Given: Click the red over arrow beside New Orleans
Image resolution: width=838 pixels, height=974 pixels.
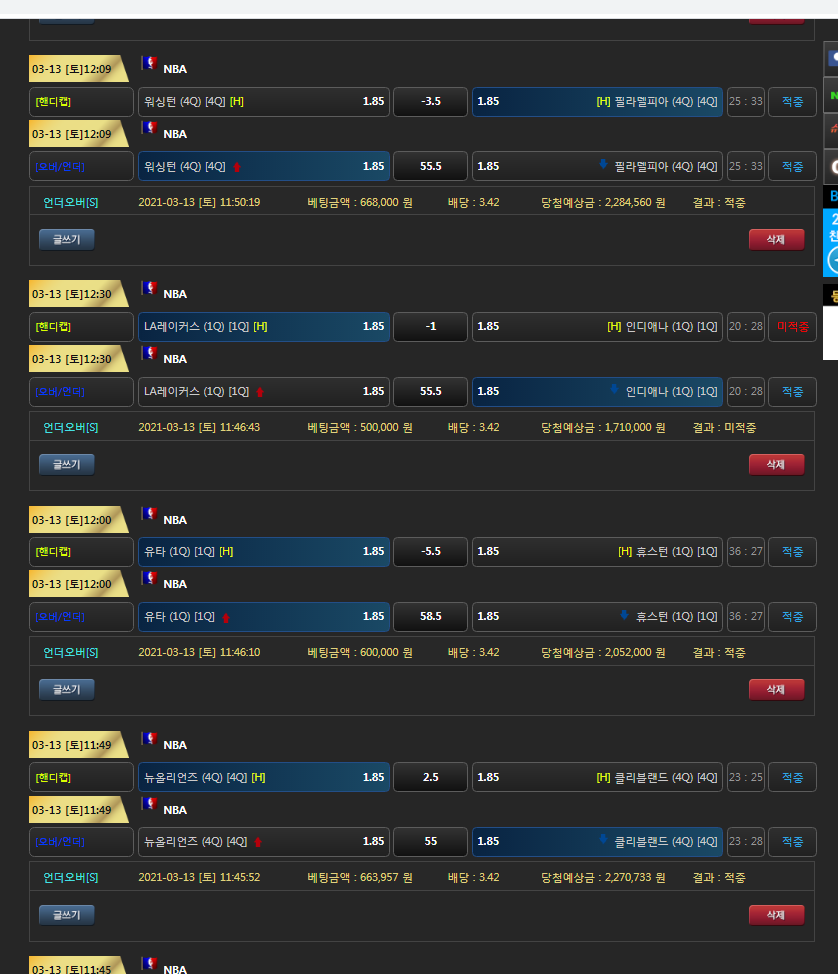Looking at the screenshot, I should (x=258, y=842).
